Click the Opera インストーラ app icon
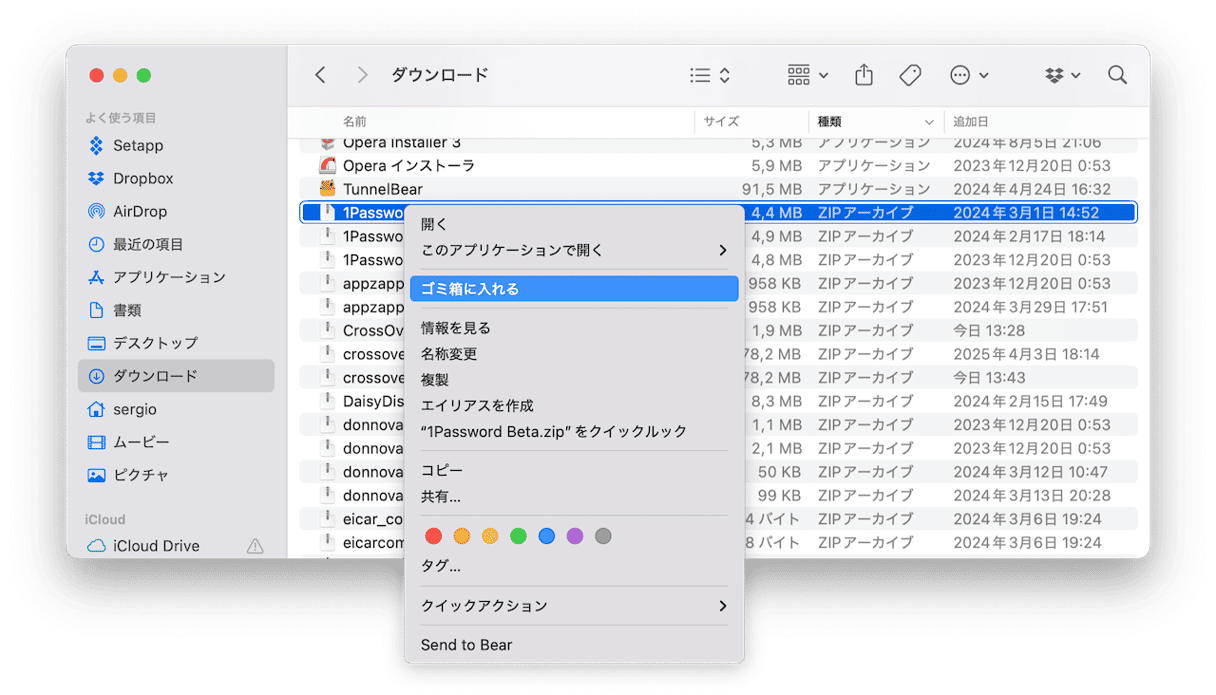Viewport: 1216px width, 695px height. pos(327,165)
